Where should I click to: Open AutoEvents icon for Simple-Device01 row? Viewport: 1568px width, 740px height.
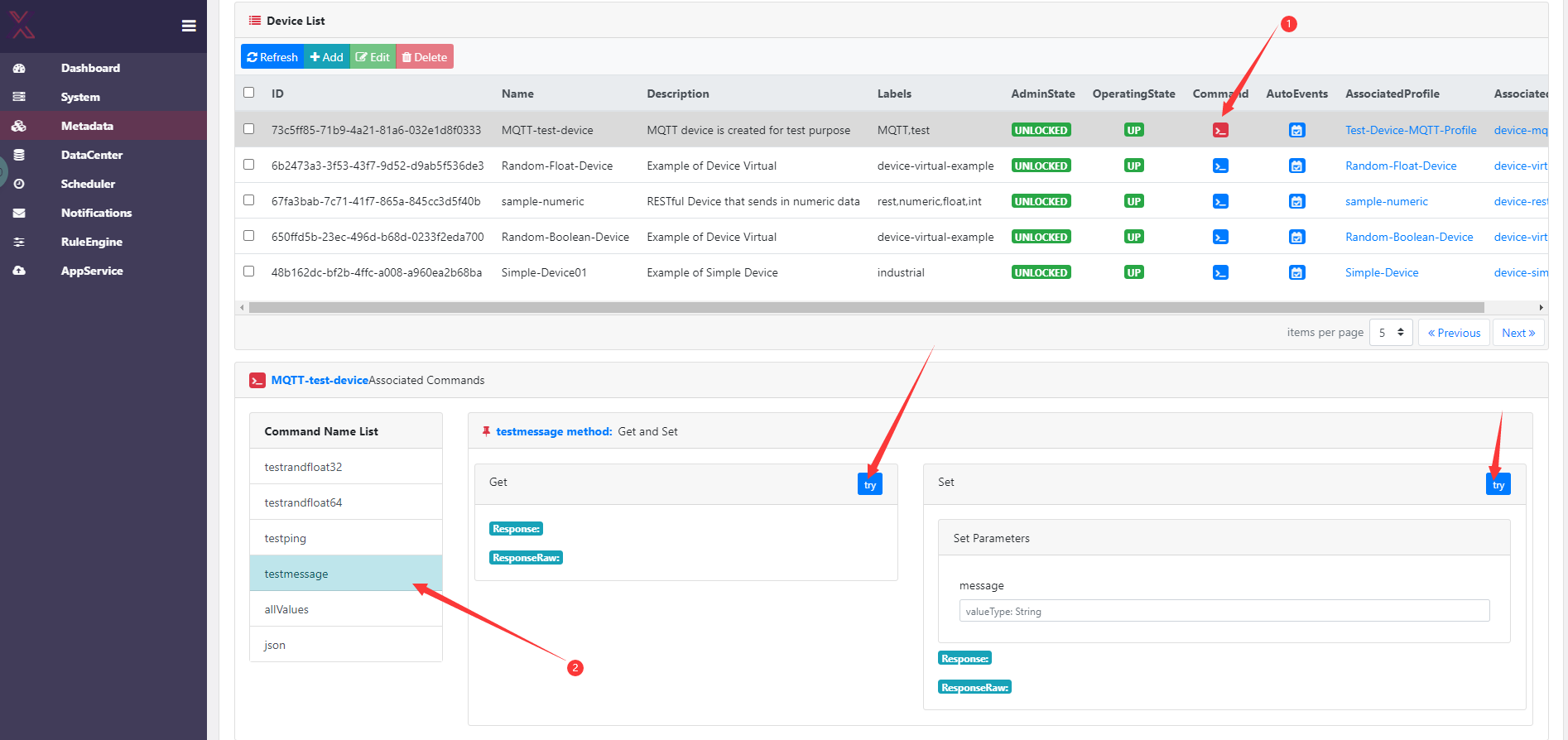coord(1297,272)
